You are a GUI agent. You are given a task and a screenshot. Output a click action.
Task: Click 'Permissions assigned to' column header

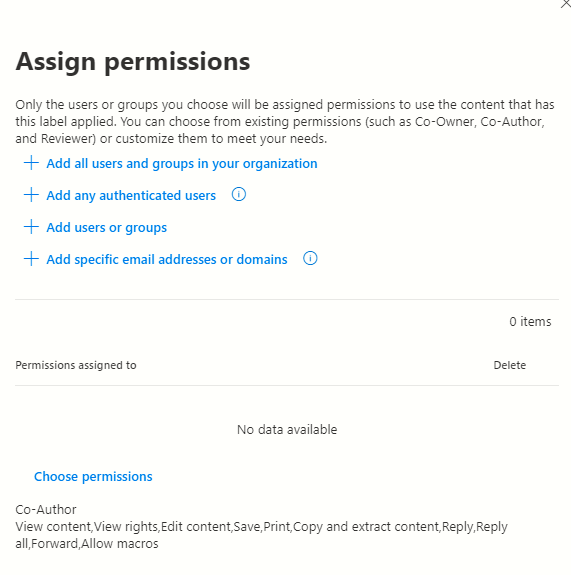point(76,365)
